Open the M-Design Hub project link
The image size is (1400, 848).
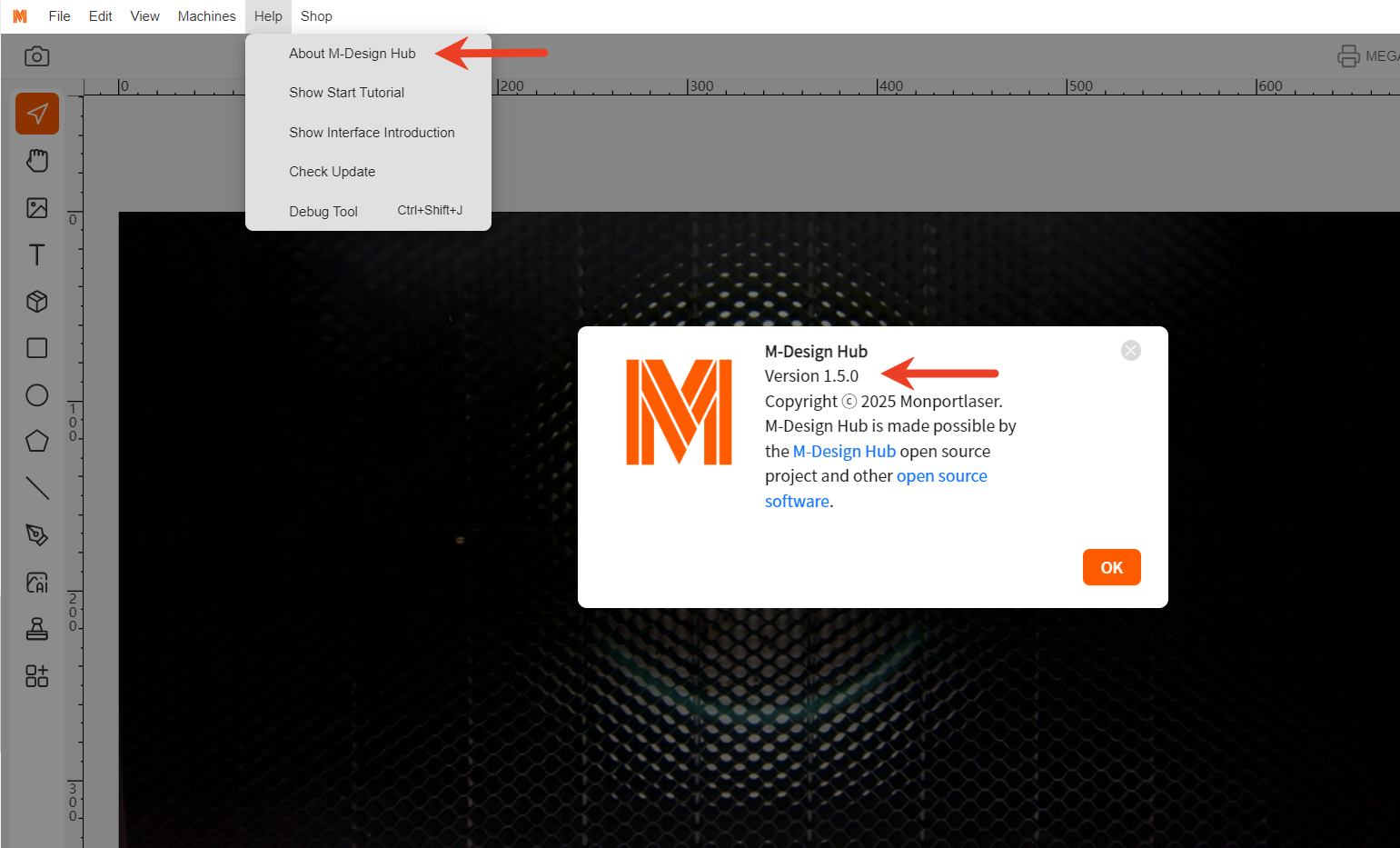[844, 452]
